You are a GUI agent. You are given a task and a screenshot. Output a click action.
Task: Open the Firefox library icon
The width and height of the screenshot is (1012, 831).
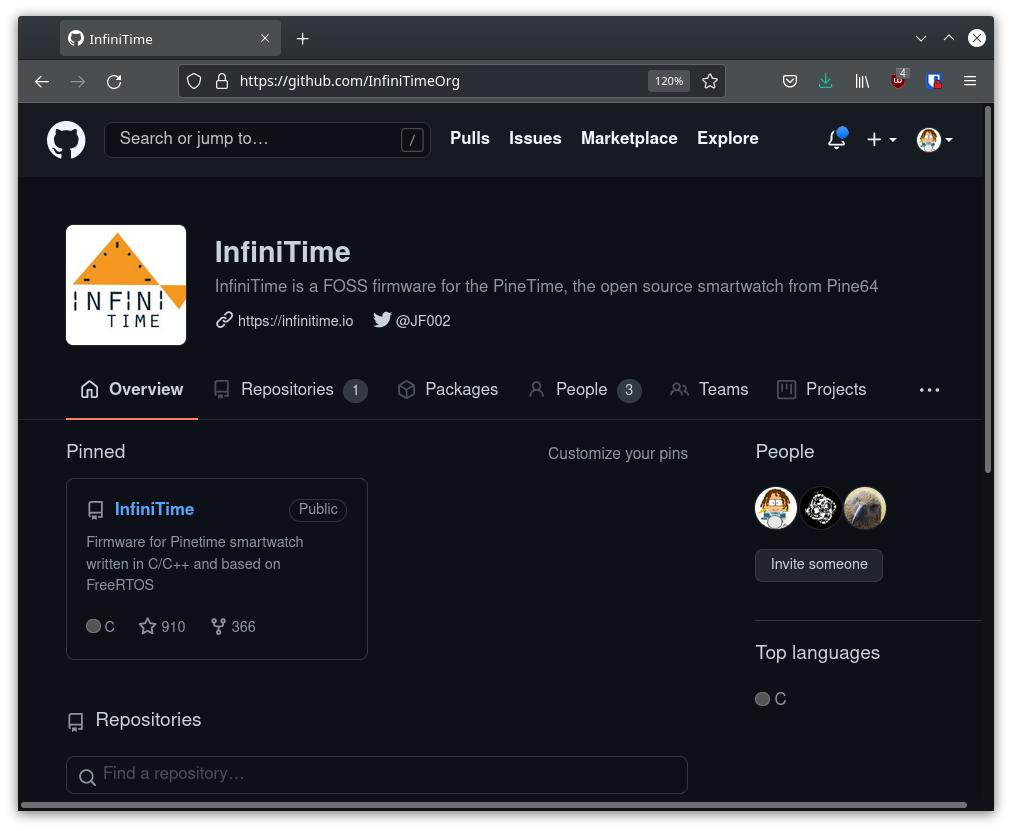[x=862, y=81]
